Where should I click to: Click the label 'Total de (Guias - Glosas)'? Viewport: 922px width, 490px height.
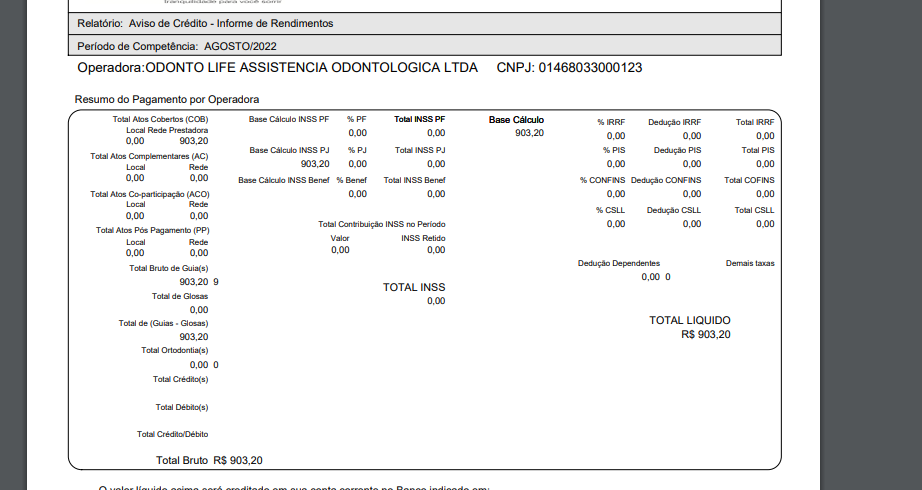coord(163,324)
